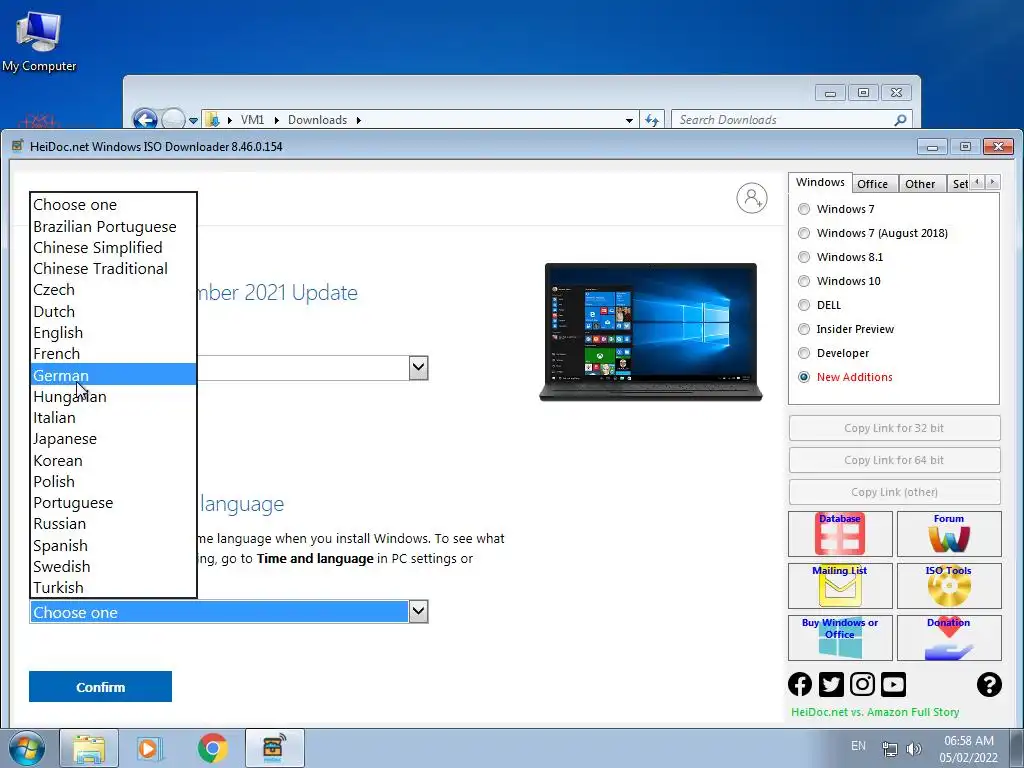Open the YouTube channel icon
The height and width of the screenshot is (768, 1024).
tap(893, 684)
